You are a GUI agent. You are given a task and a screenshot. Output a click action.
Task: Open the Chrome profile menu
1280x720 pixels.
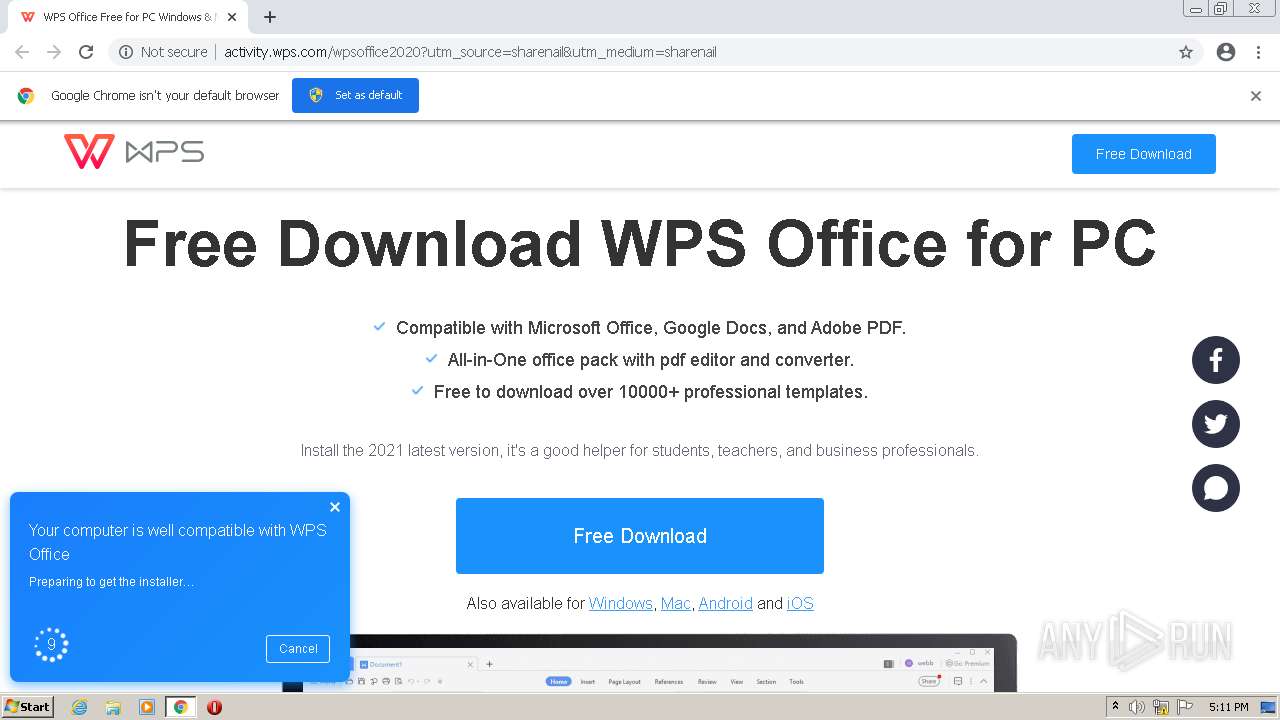(x=1226, y=52)
